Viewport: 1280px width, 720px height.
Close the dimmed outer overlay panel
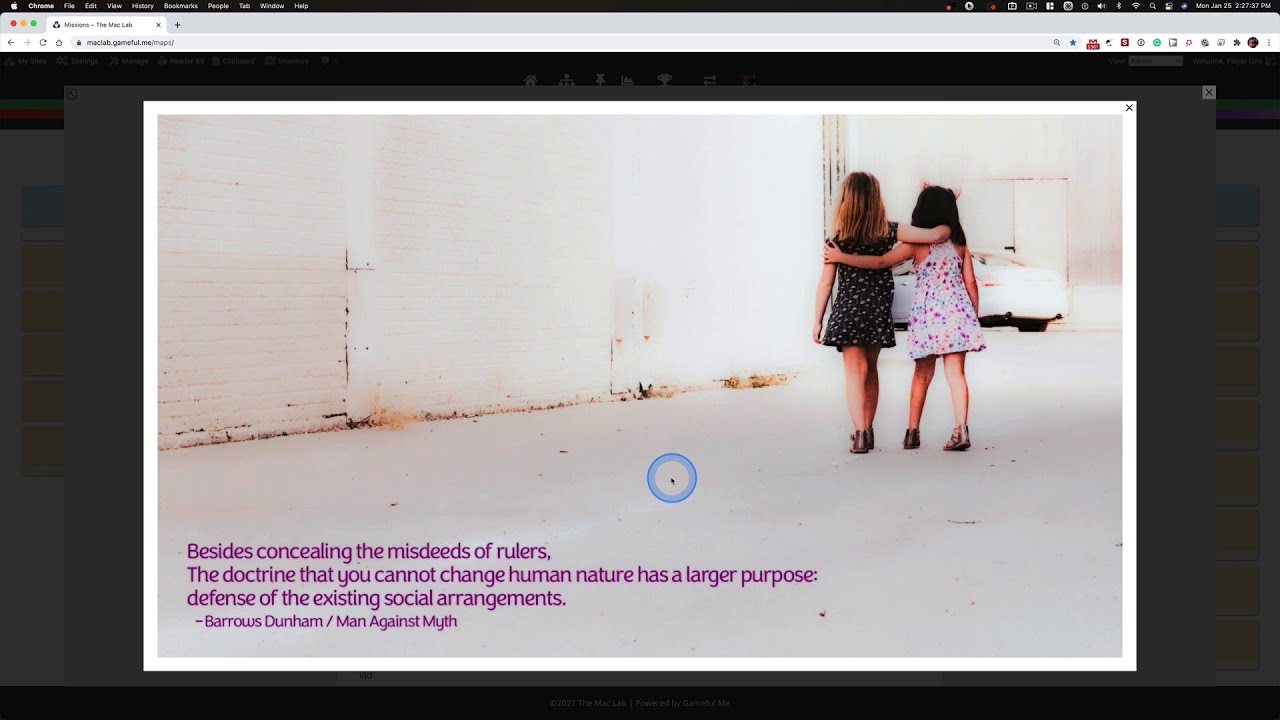click(x=1209, y=92)
